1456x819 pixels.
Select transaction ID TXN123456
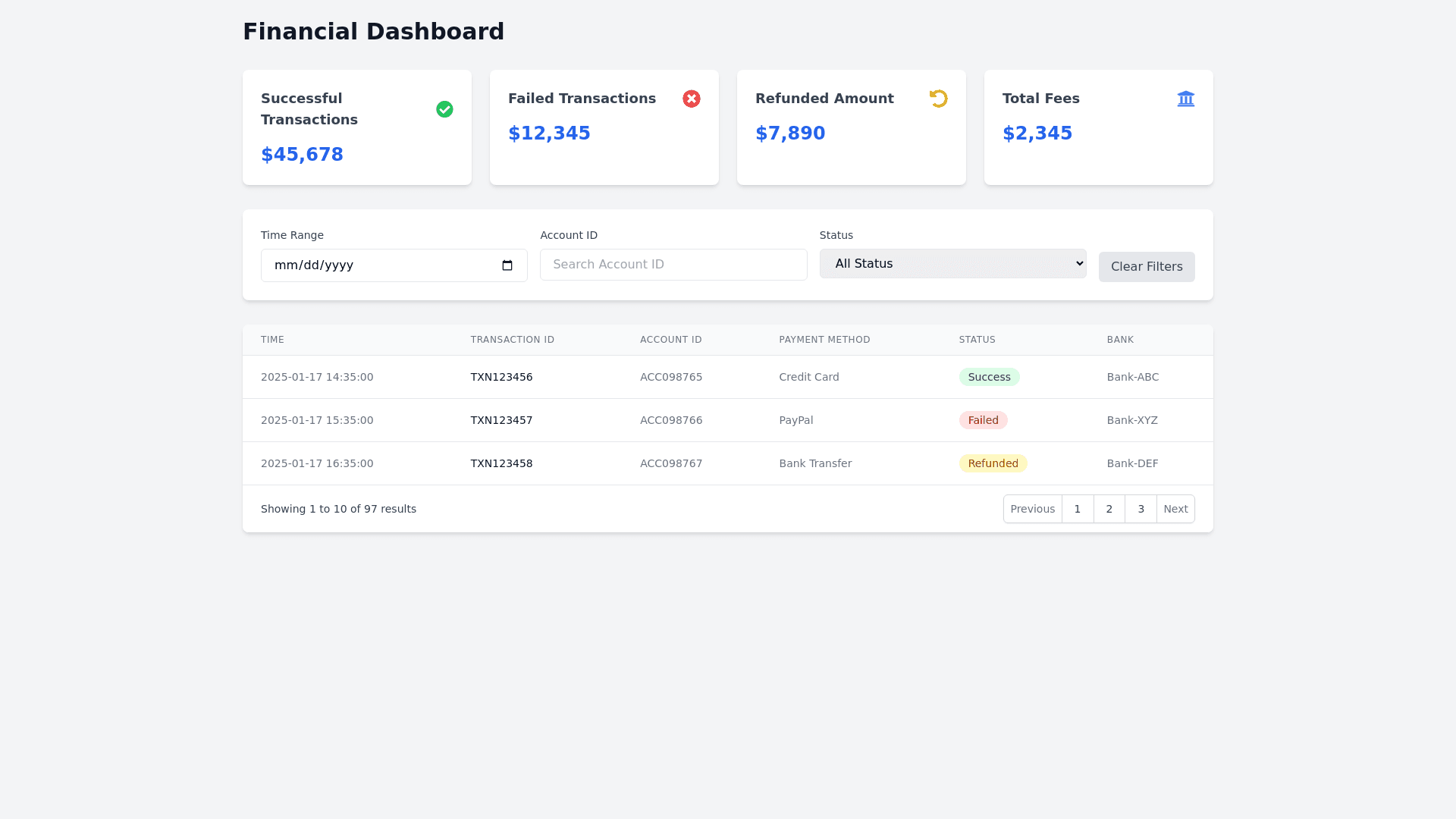[x=501, y=377]
